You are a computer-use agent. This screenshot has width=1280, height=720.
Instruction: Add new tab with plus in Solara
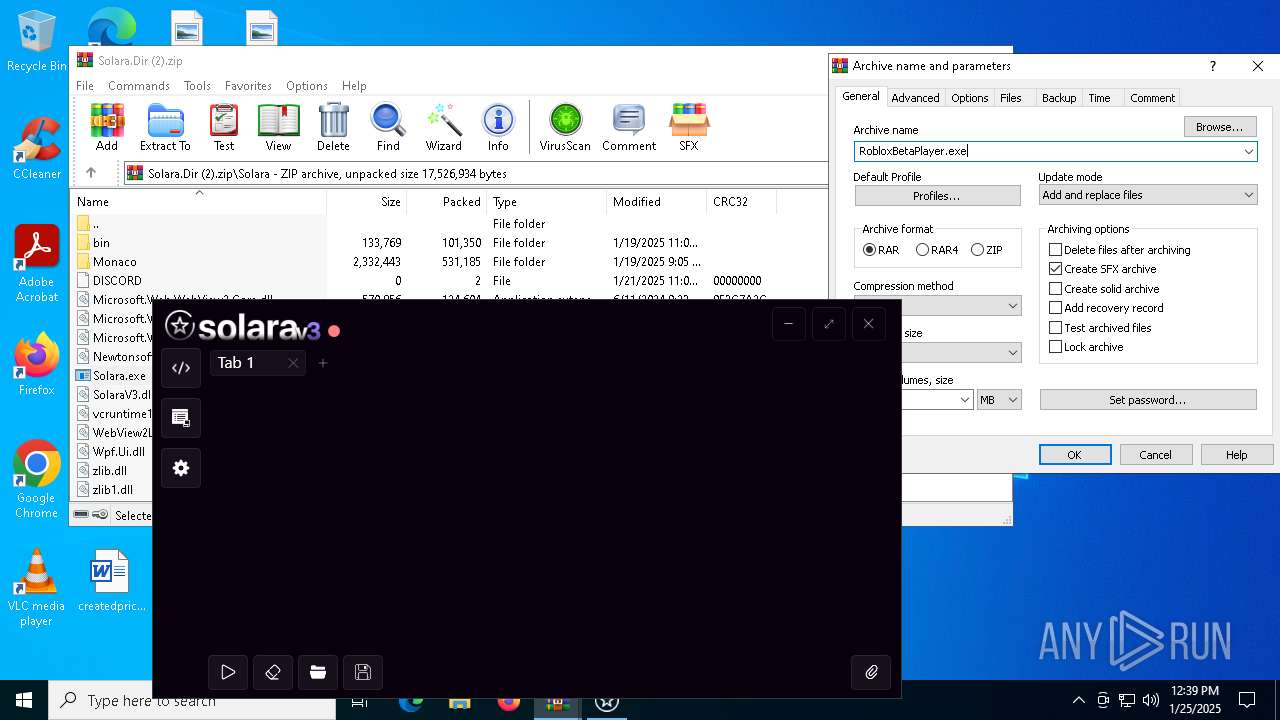pos(323,363)
